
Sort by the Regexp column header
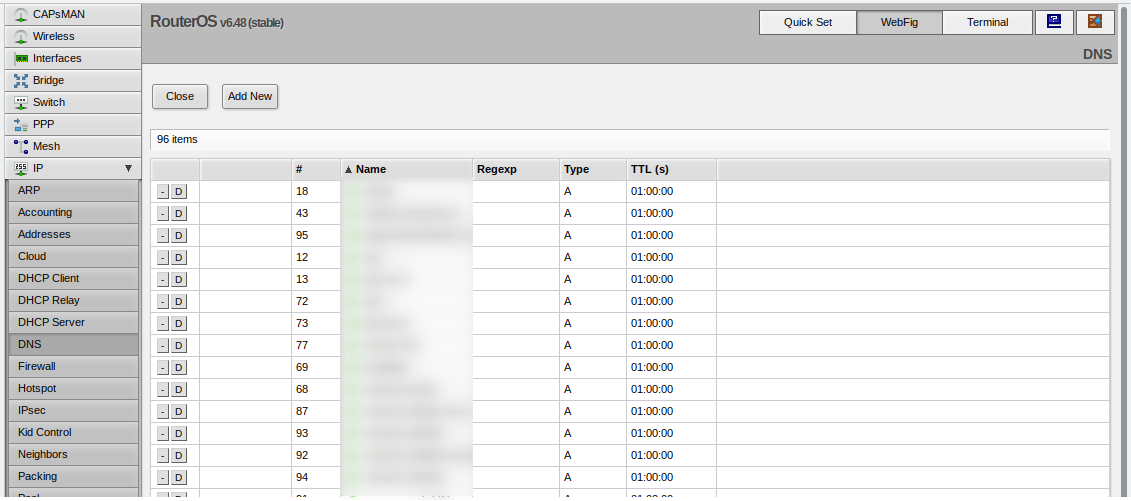(x=516, y=169)
